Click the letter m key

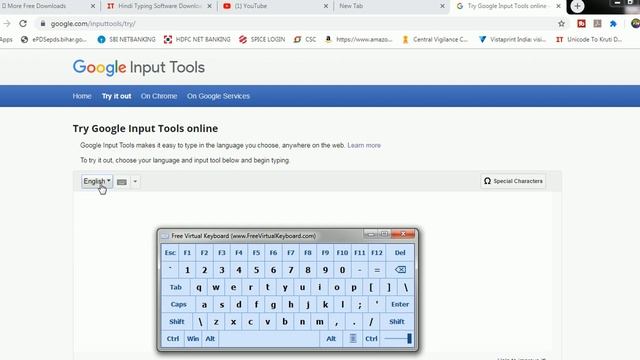[x=320, y=321]
